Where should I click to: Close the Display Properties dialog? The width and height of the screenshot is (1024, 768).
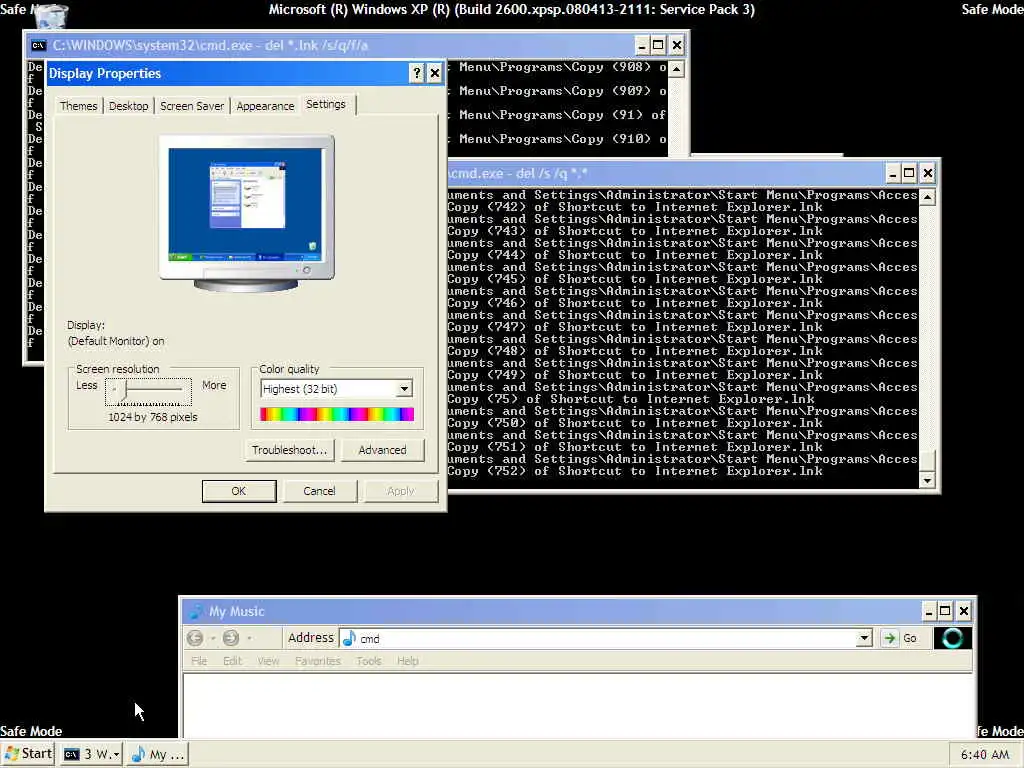pos(435,73)
